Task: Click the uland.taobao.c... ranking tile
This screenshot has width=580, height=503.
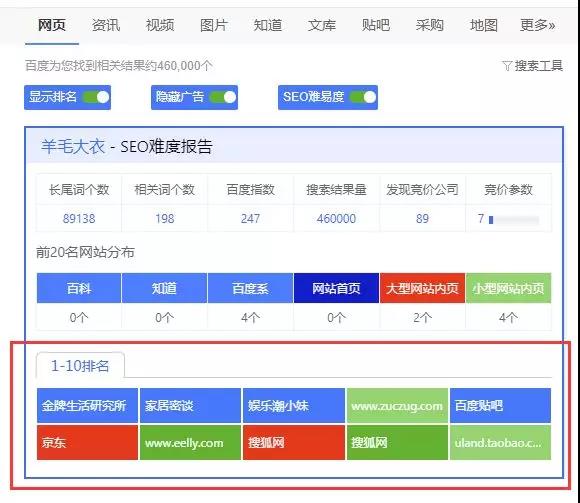Action: (500, 443)
